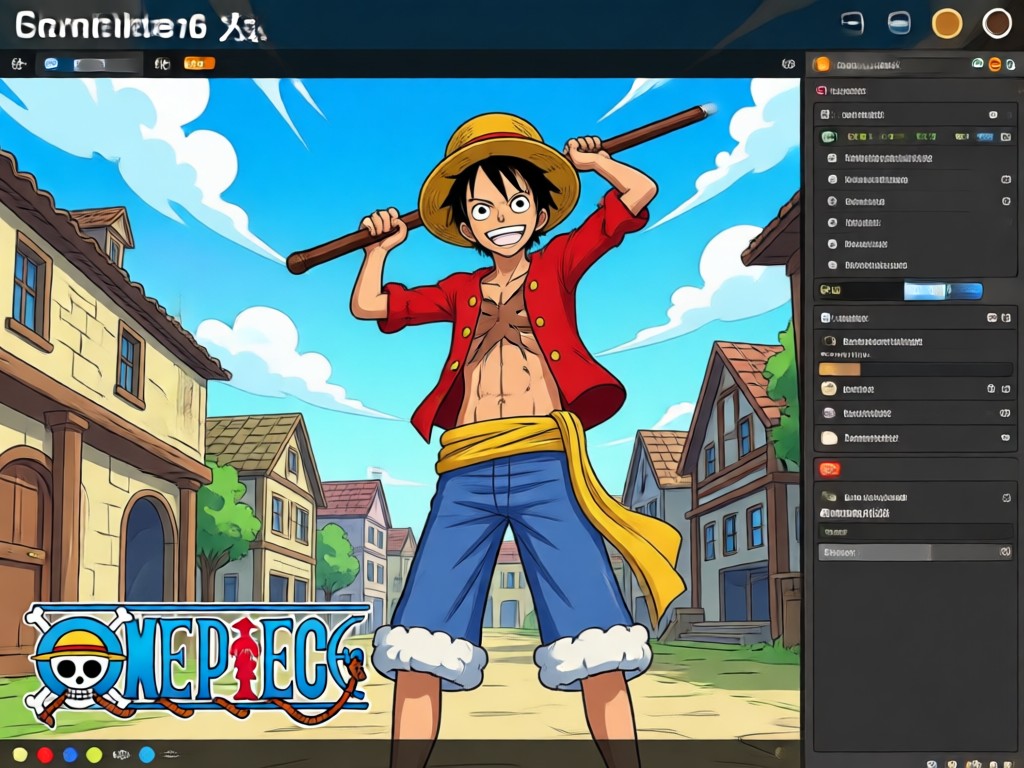Click the red icon below the panel header
Image resolution: width=1024 pixels, height=768 pixels.
point(822,91)
